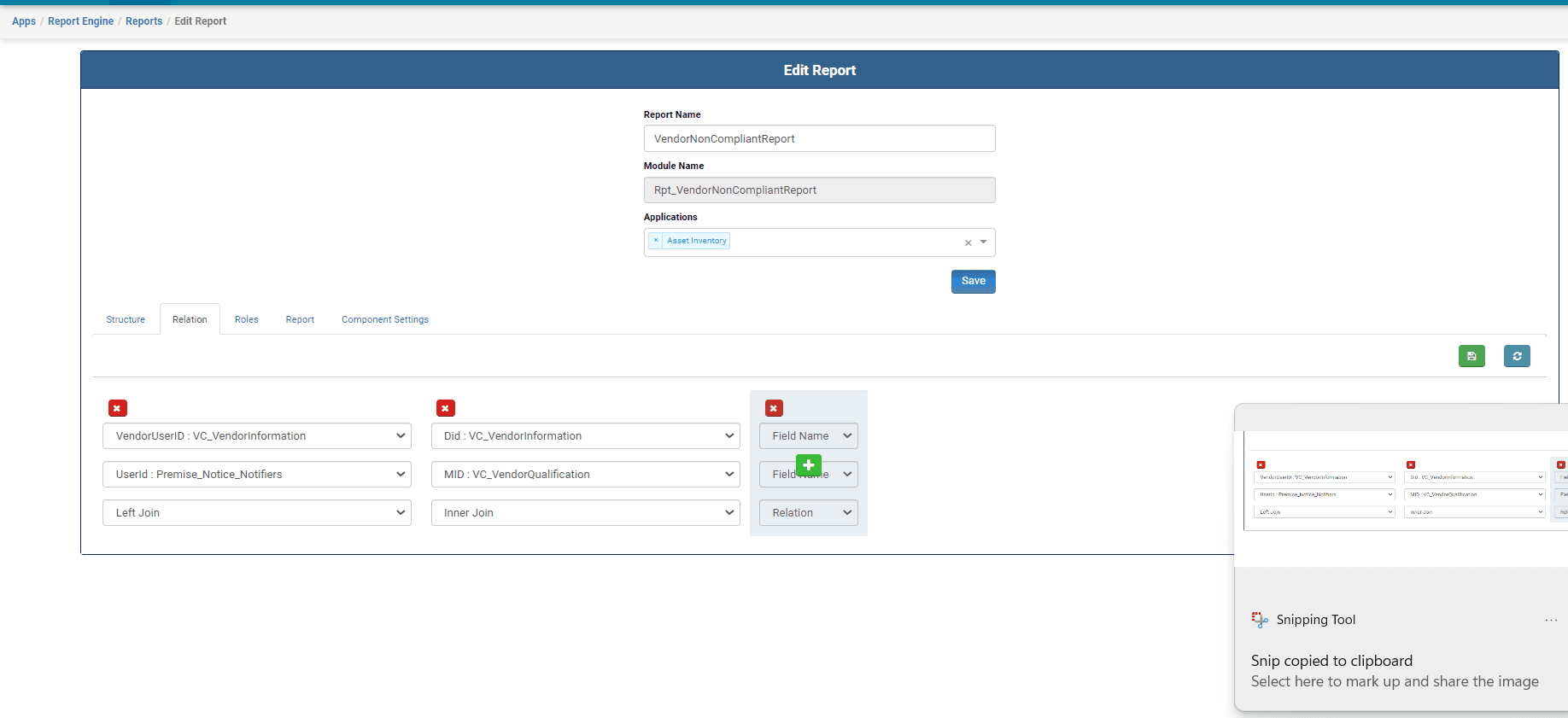Open the Applications dropdown arrow

tap(984, 242)
